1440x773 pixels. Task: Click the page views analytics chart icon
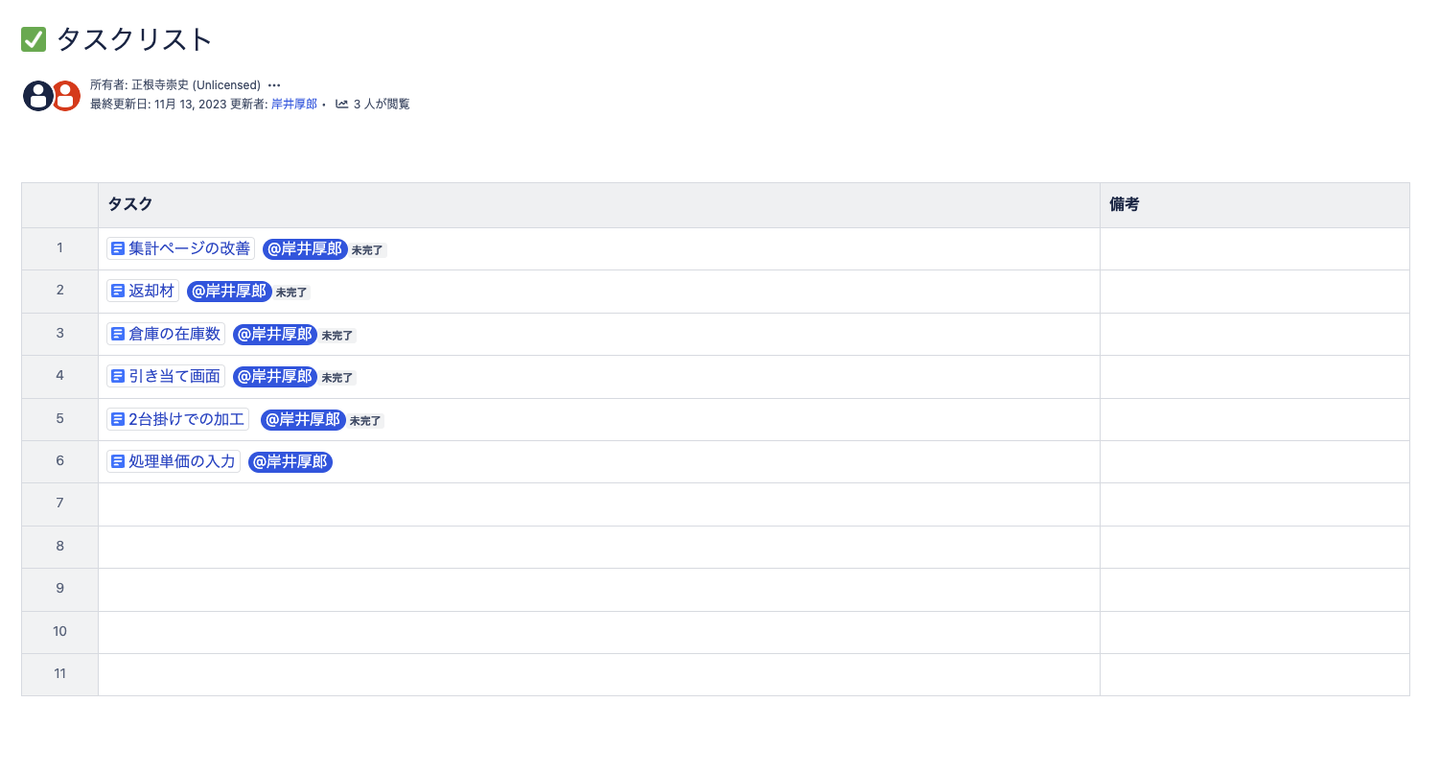[x=342, y=104]
